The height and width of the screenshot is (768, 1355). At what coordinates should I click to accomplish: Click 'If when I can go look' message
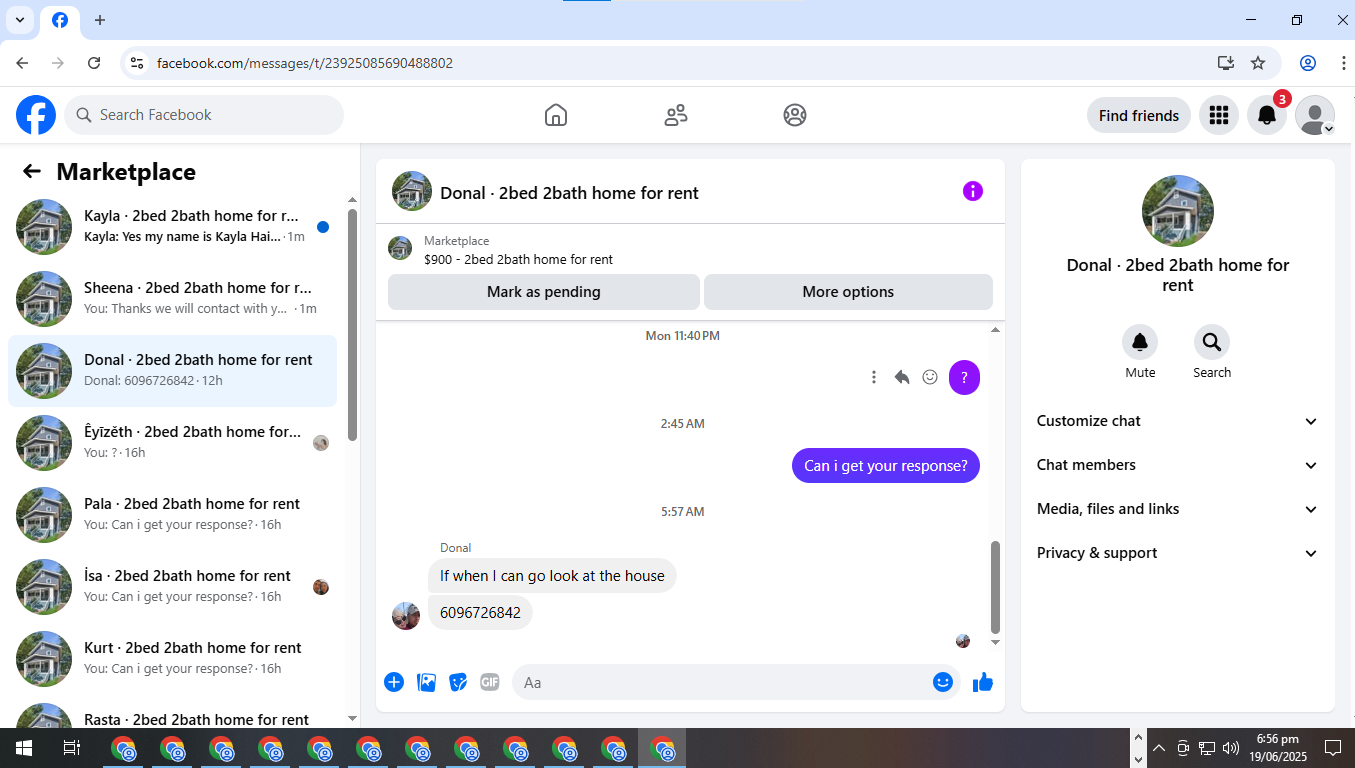point(552,576)
